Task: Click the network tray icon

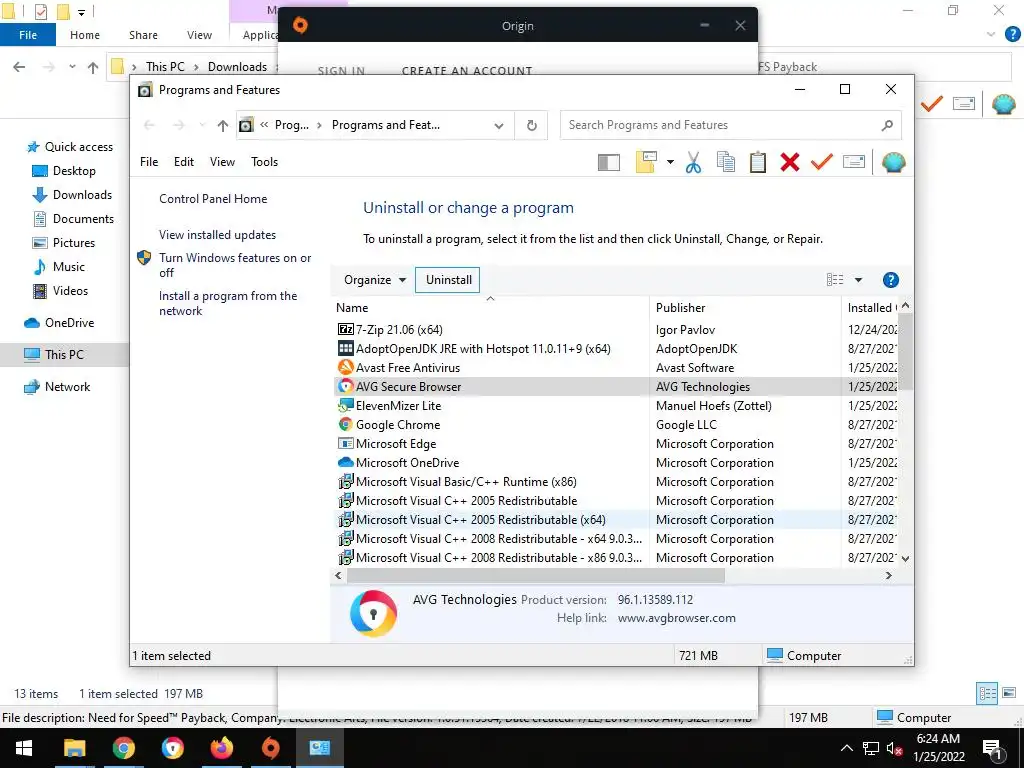Action: (x=871, y=748)
